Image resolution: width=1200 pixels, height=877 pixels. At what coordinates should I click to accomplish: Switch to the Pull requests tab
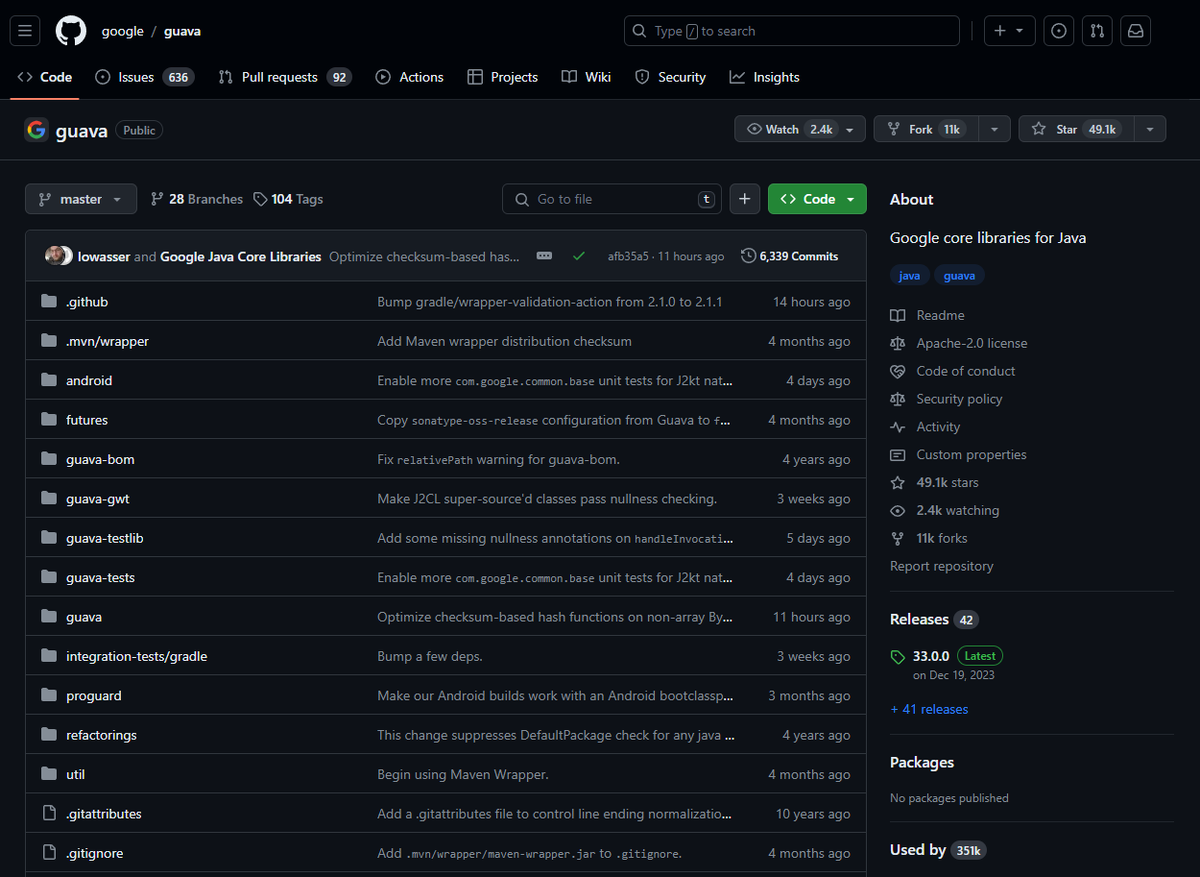pyautogui.click(x=284, y=77)
